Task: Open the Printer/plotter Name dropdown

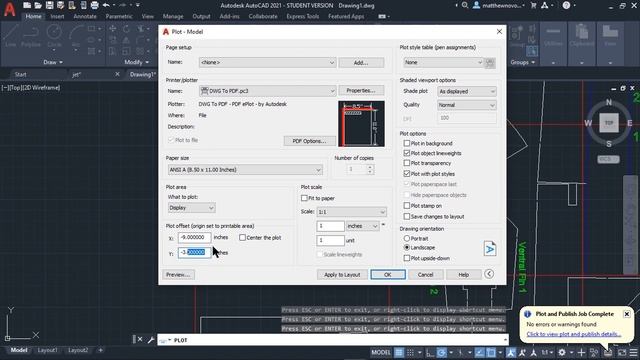Action: [x=267, y=91]
